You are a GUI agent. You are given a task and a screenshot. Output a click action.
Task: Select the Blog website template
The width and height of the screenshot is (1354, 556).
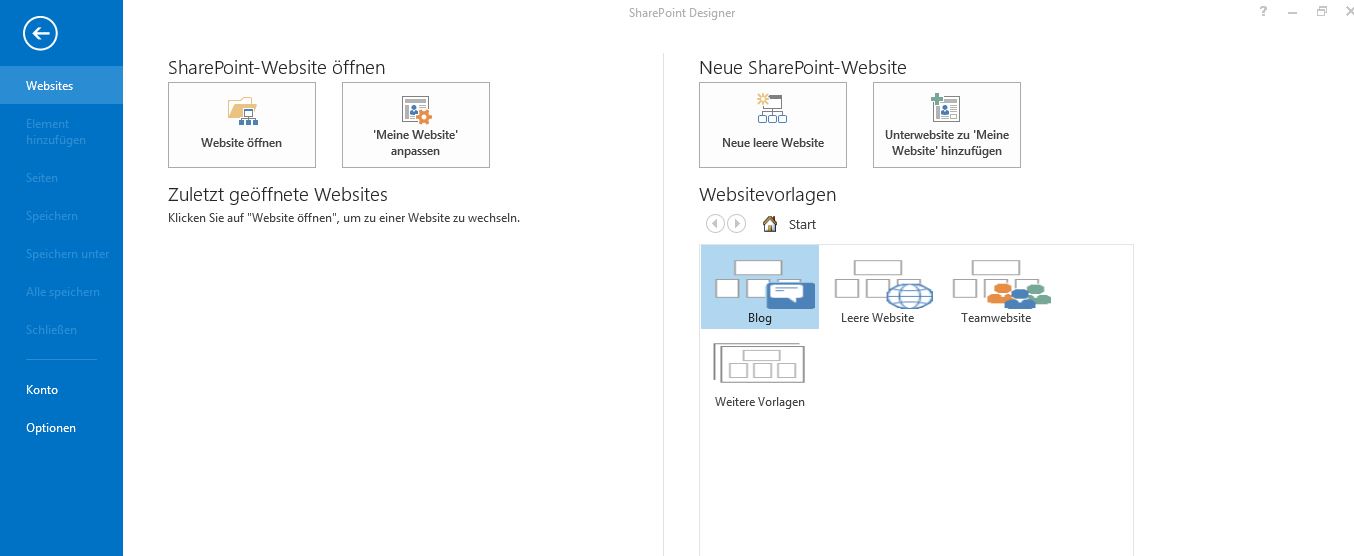(x=760, y=287)
